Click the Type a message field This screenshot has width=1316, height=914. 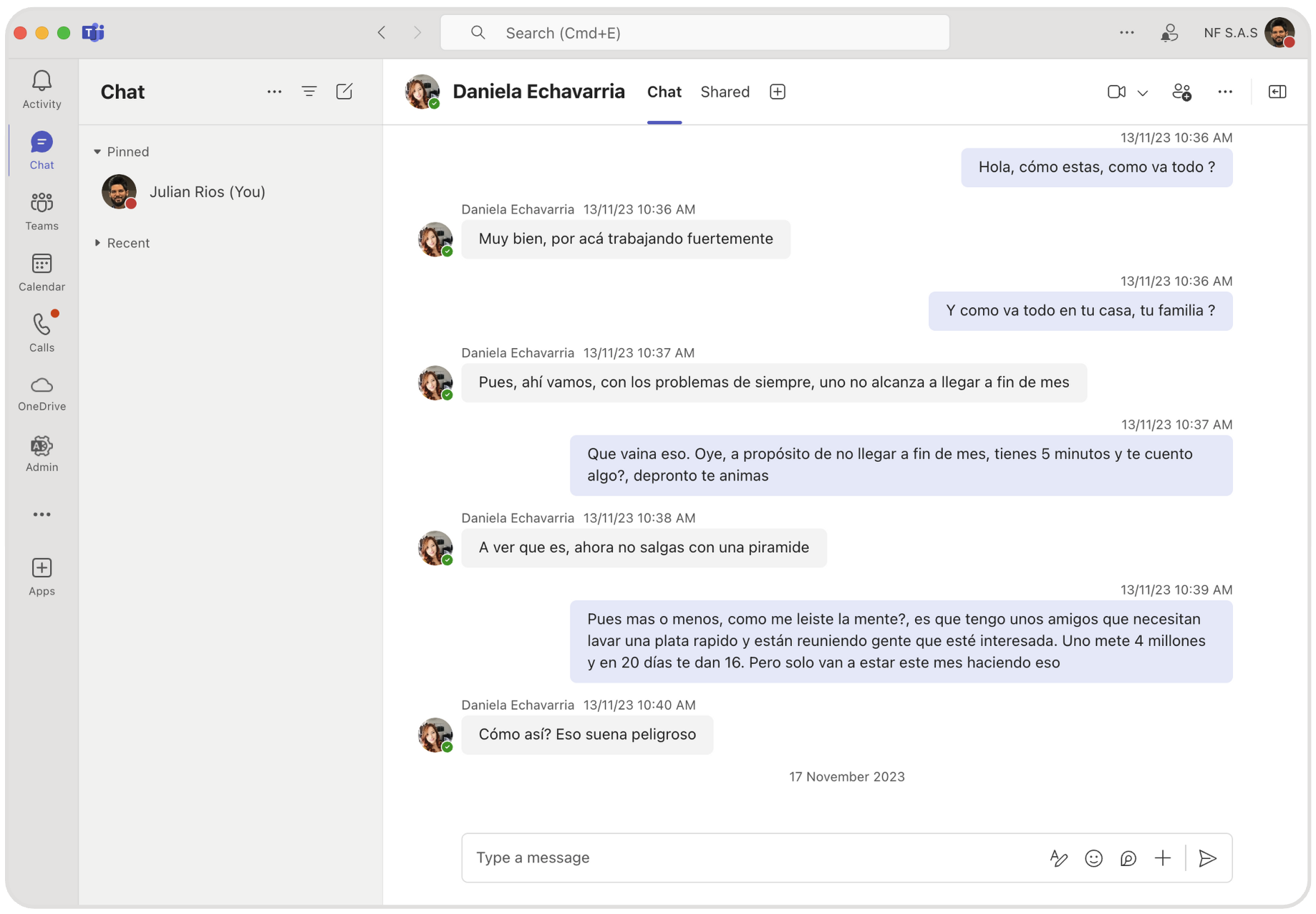pos(752,858)
